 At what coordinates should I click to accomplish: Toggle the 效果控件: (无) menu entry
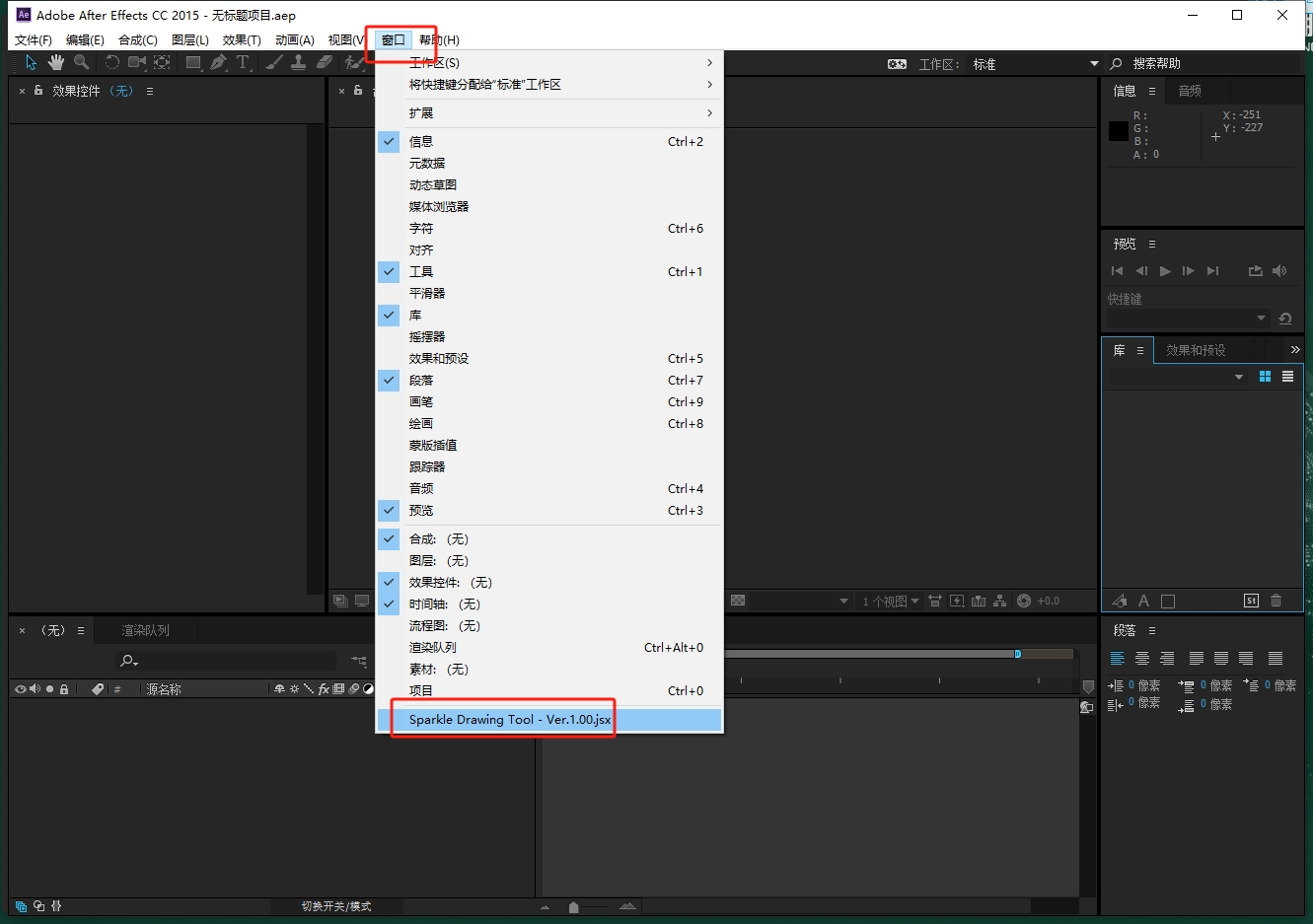click(x=549, y=582)
